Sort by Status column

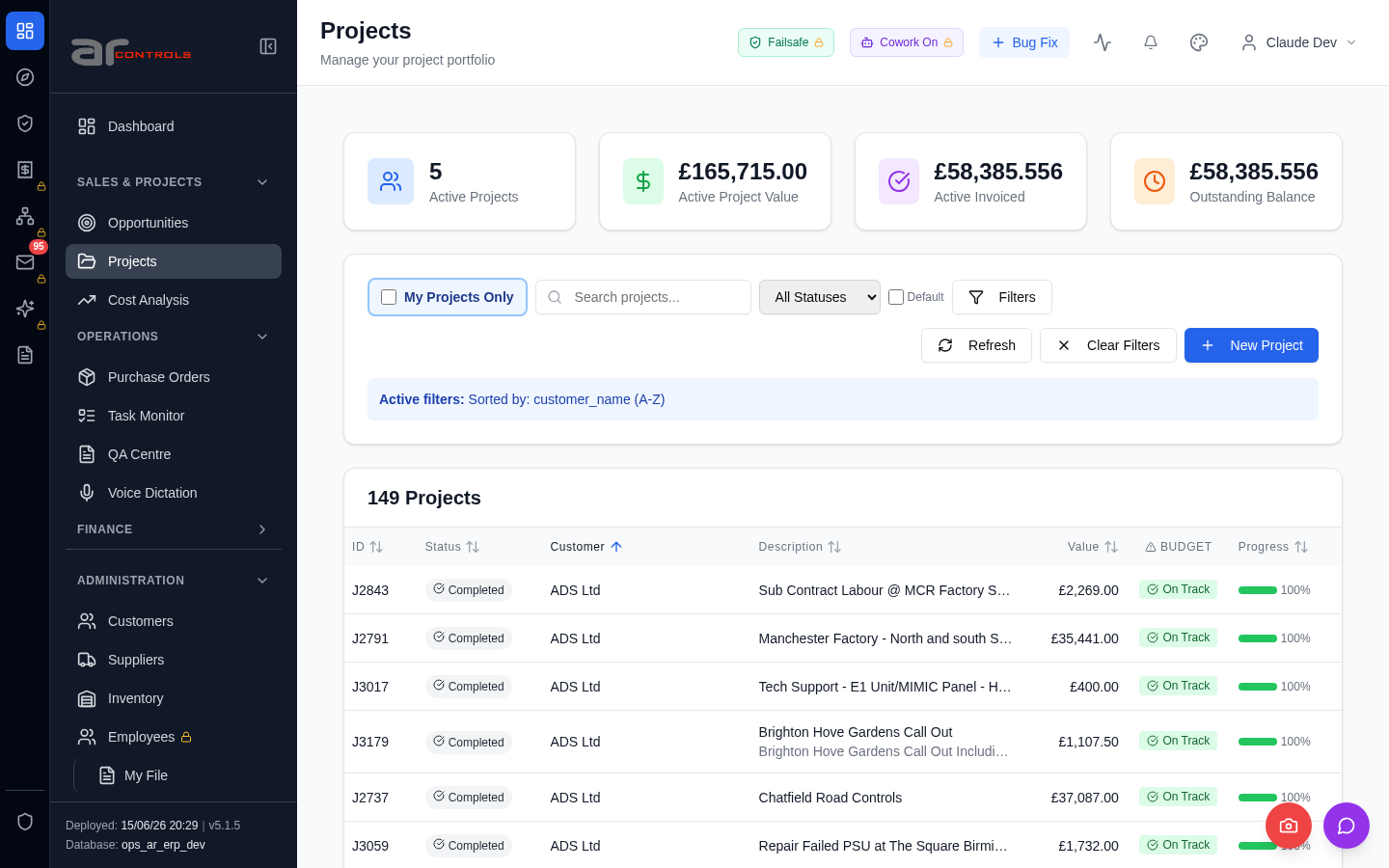tap(452, 547)
